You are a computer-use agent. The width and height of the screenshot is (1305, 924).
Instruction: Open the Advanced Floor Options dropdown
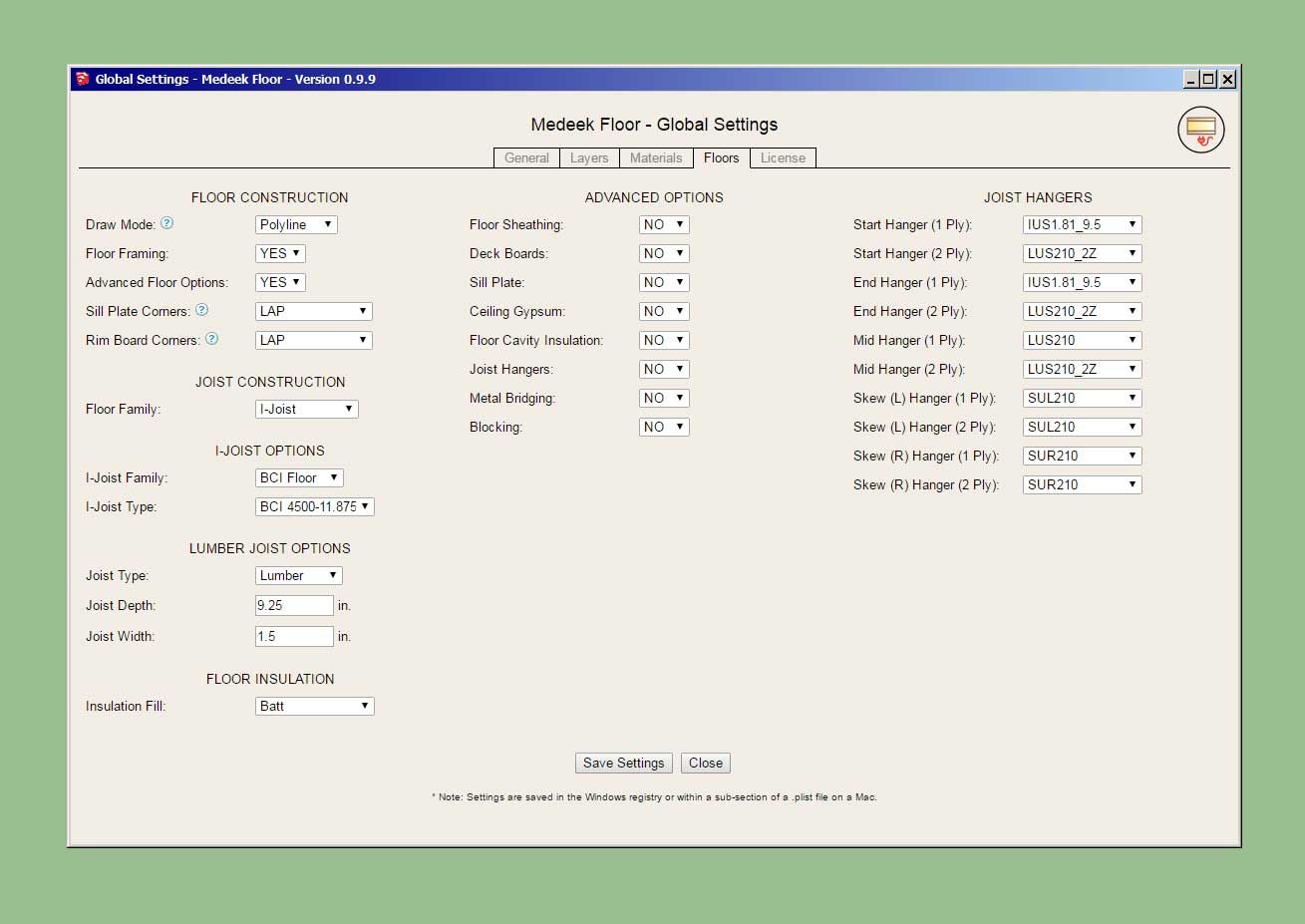pos(280,282)
